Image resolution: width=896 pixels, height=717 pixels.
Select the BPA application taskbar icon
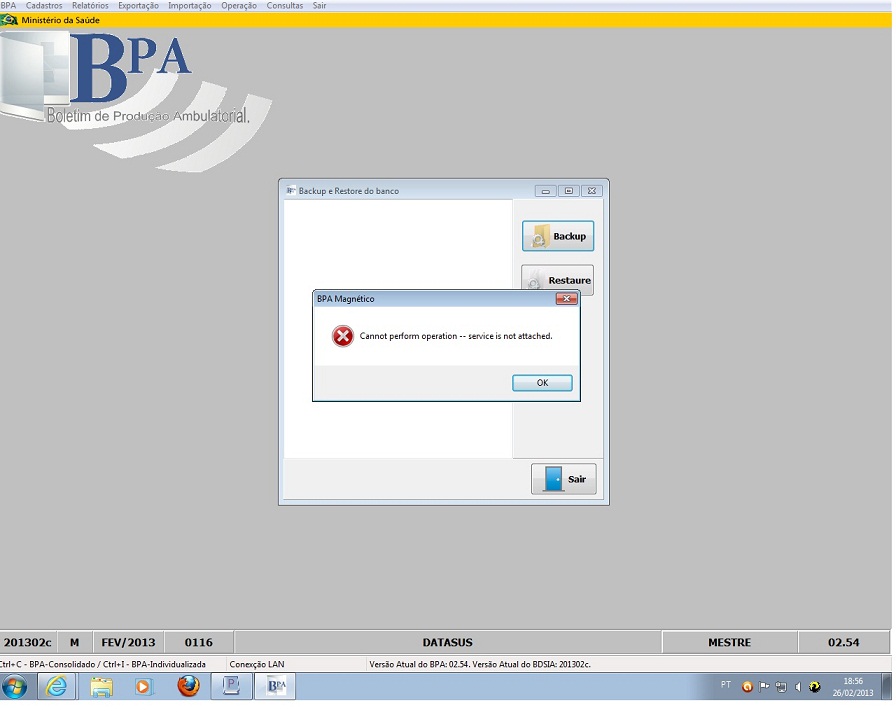pos(276,686)
